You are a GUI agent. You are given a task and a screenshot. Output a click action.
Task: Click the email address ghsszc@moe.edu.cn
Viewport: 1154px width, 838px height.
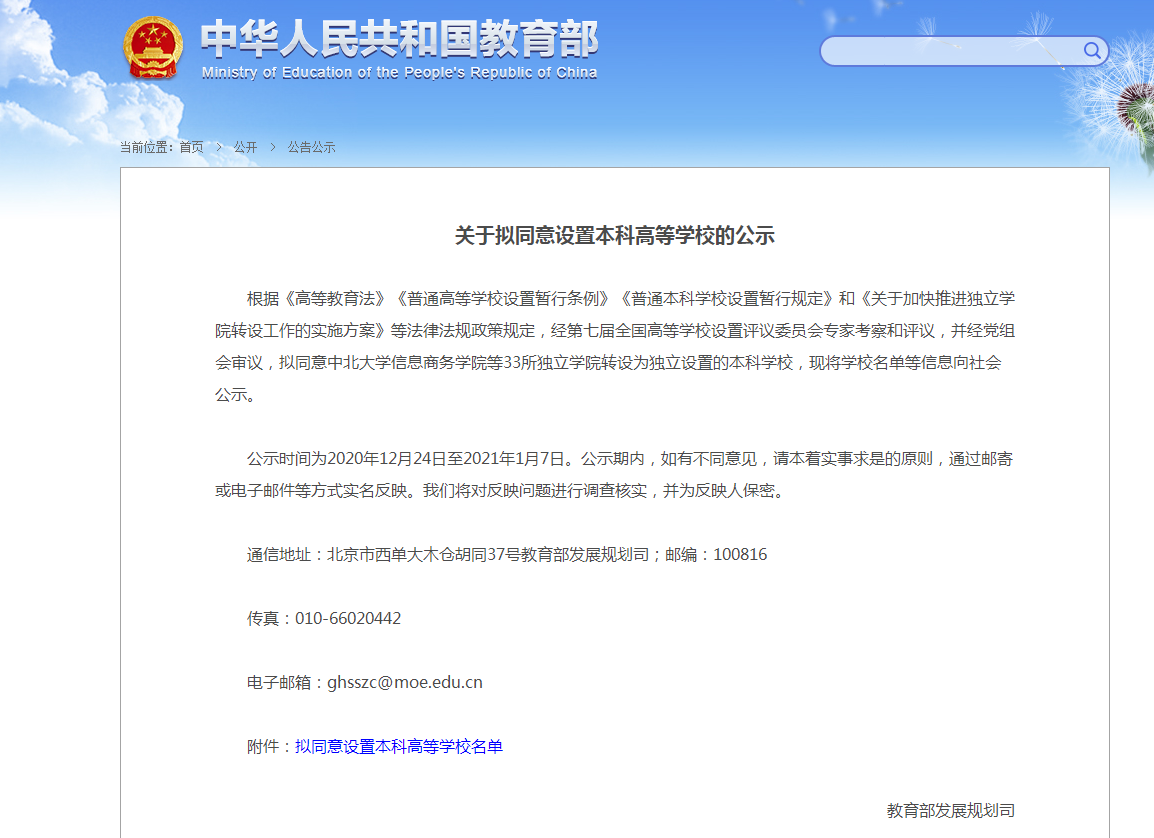pyautogui.click(x=405, y=683)
